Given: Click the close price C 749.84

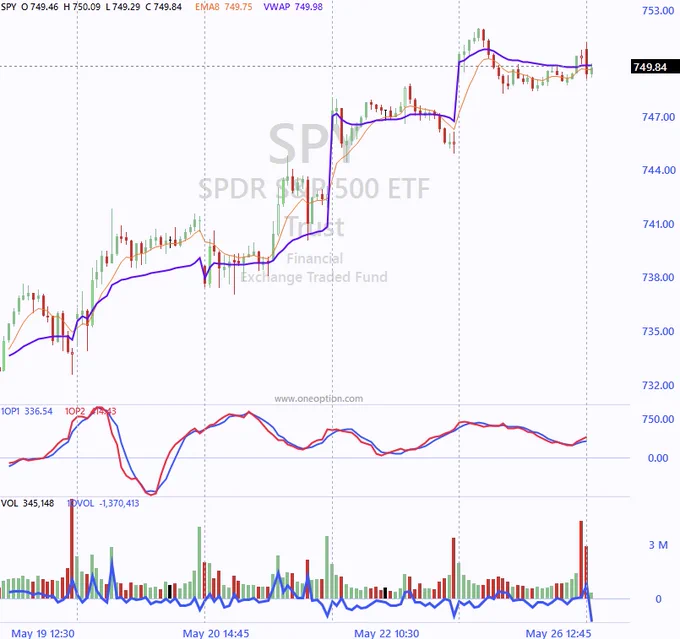Looking at the screenshot, I should [x=163, y=7].
